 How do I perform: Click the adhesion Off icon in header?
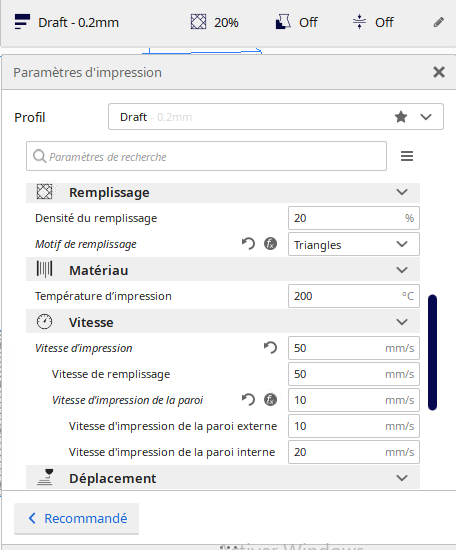coord(359,22)
